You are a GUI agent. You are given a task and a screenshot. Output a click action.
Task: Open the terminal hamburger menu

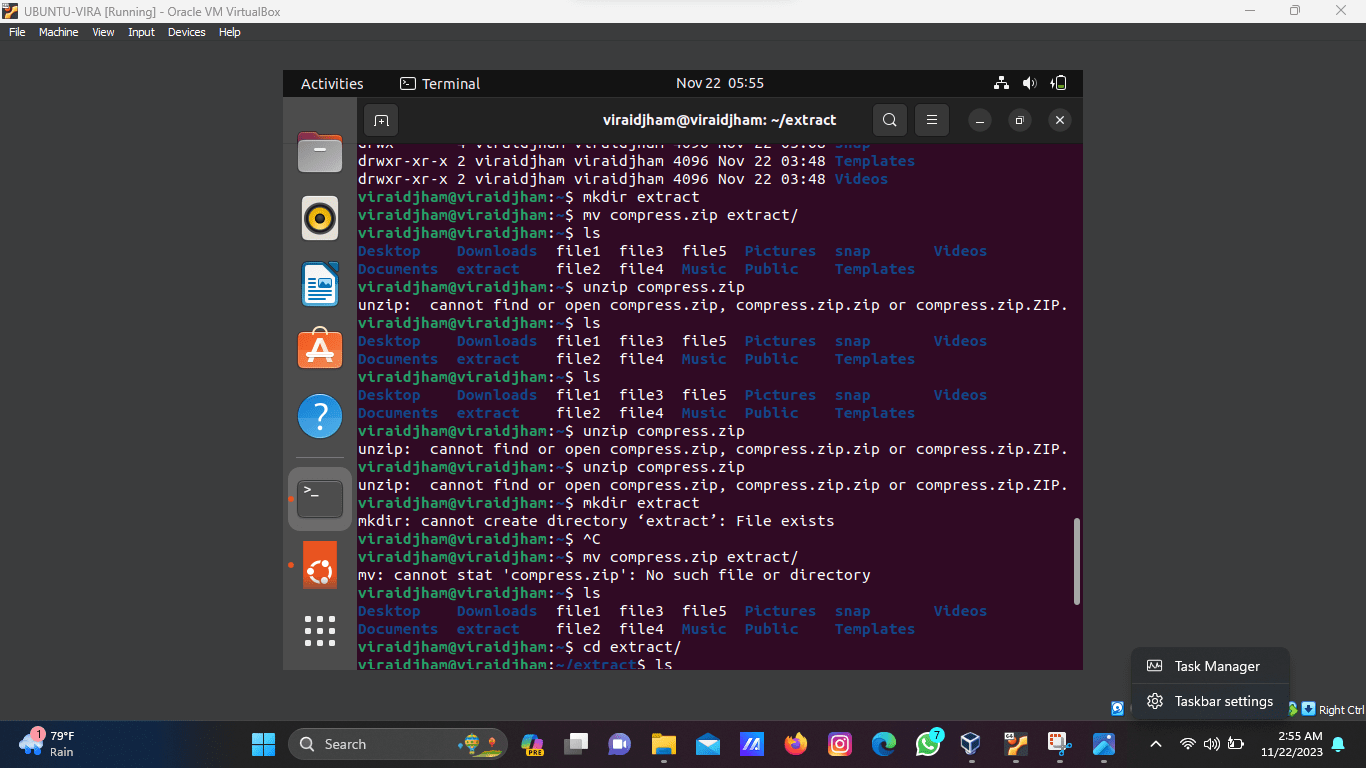point(931,120)
